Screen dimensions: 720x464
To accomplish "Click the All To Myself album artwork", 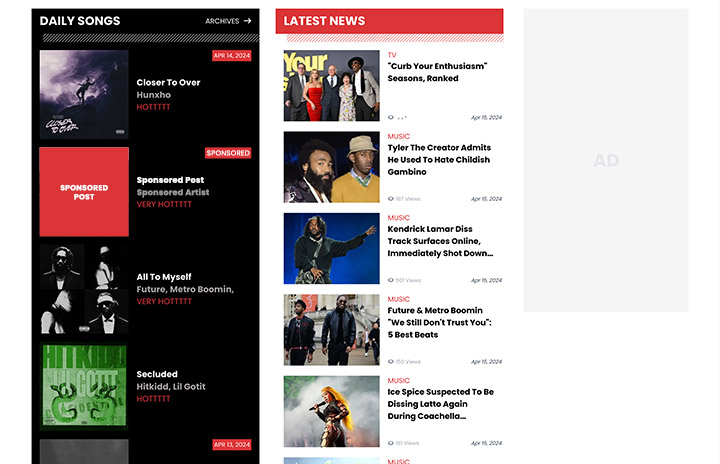I will point(84,289).
